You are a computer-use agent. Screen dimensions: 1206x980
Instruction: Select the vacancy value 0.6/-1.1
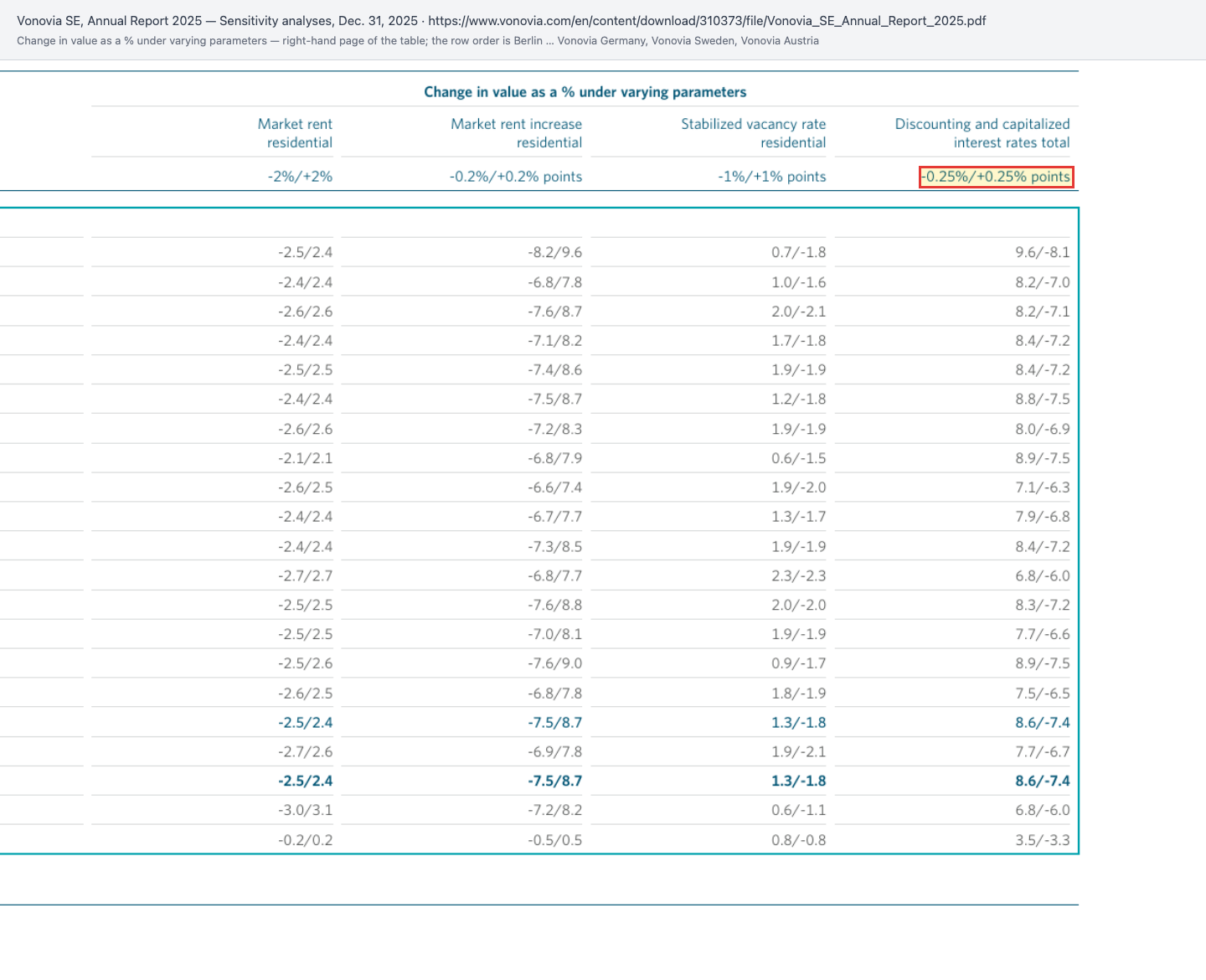coord(799,810)
